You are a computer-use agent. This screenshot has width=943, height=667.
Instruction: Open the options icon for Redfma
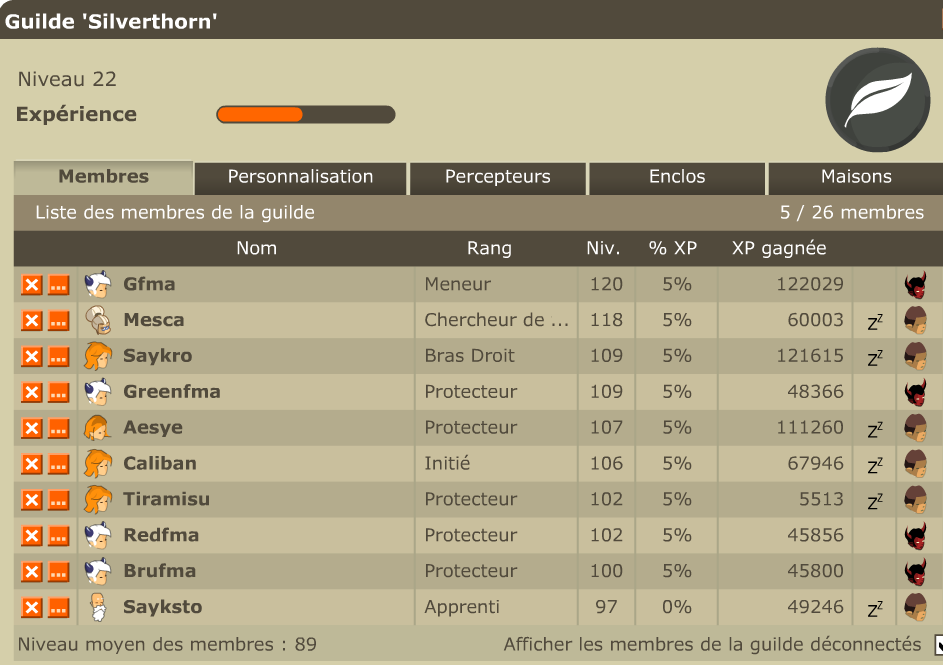point(58,536)
